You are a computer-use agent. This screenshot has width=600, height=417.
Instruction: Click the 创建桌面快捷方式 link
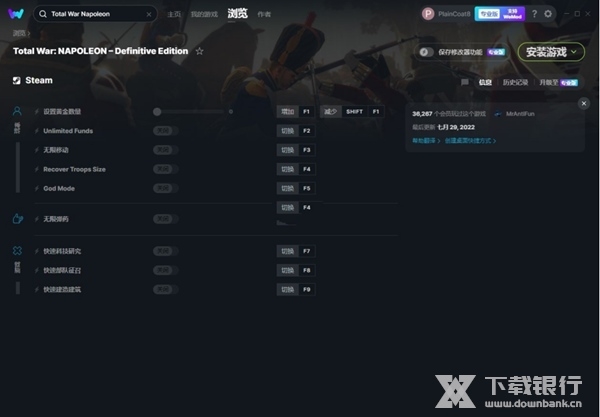point(470,141)
